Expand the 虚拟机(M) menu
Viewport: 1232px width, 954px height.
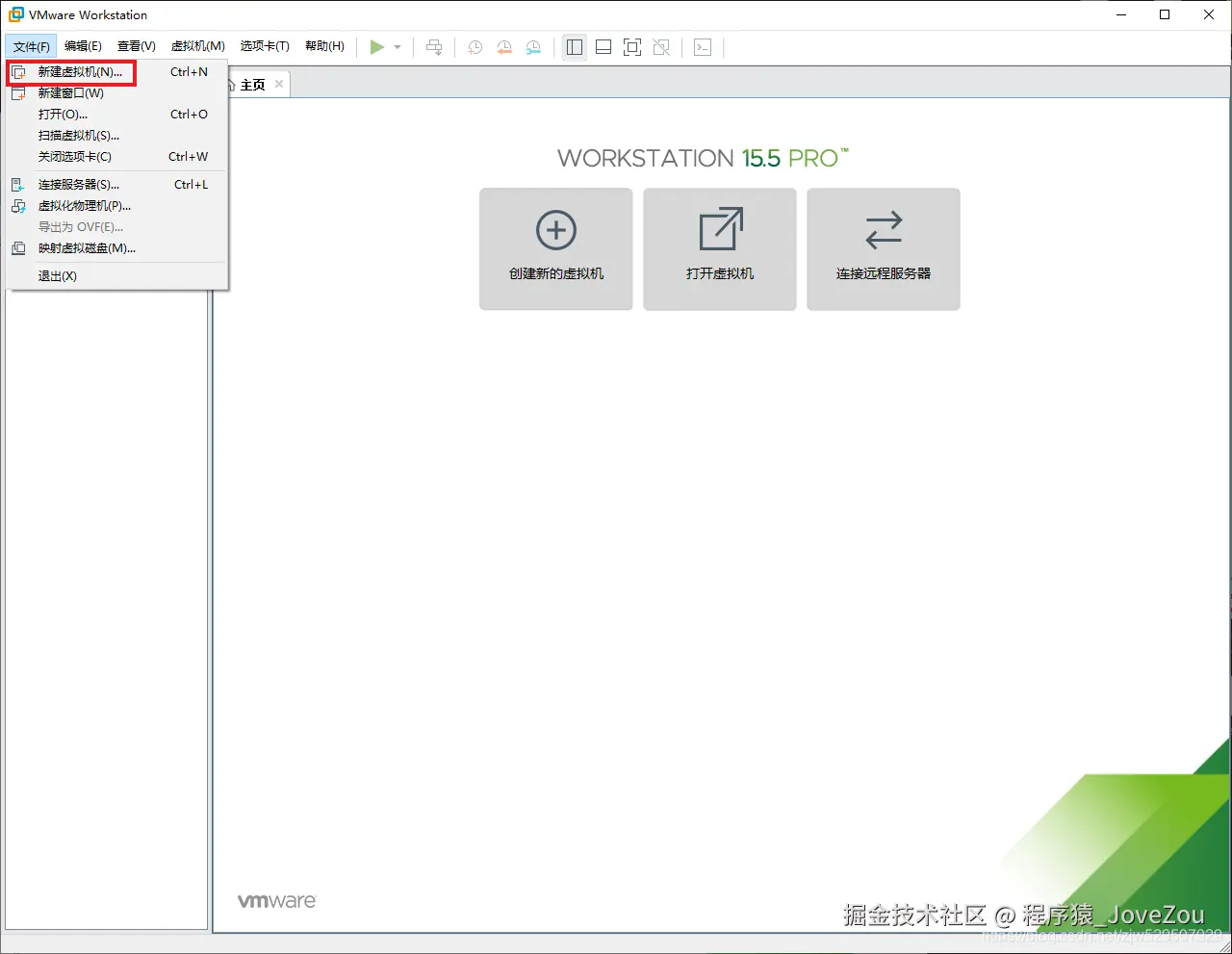click(197, 44)
